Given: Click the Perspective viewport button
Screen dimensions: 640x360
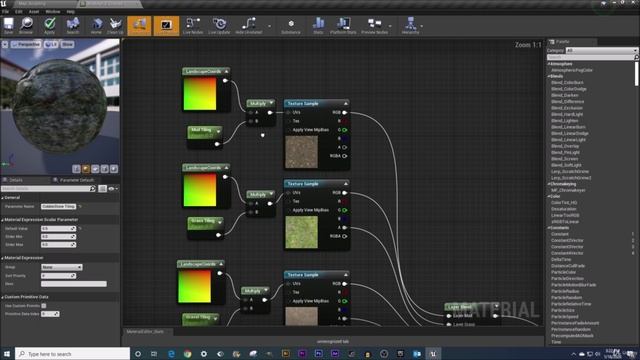Looking at the screenshot, I should pyautogui.click(x=26, y=44).
